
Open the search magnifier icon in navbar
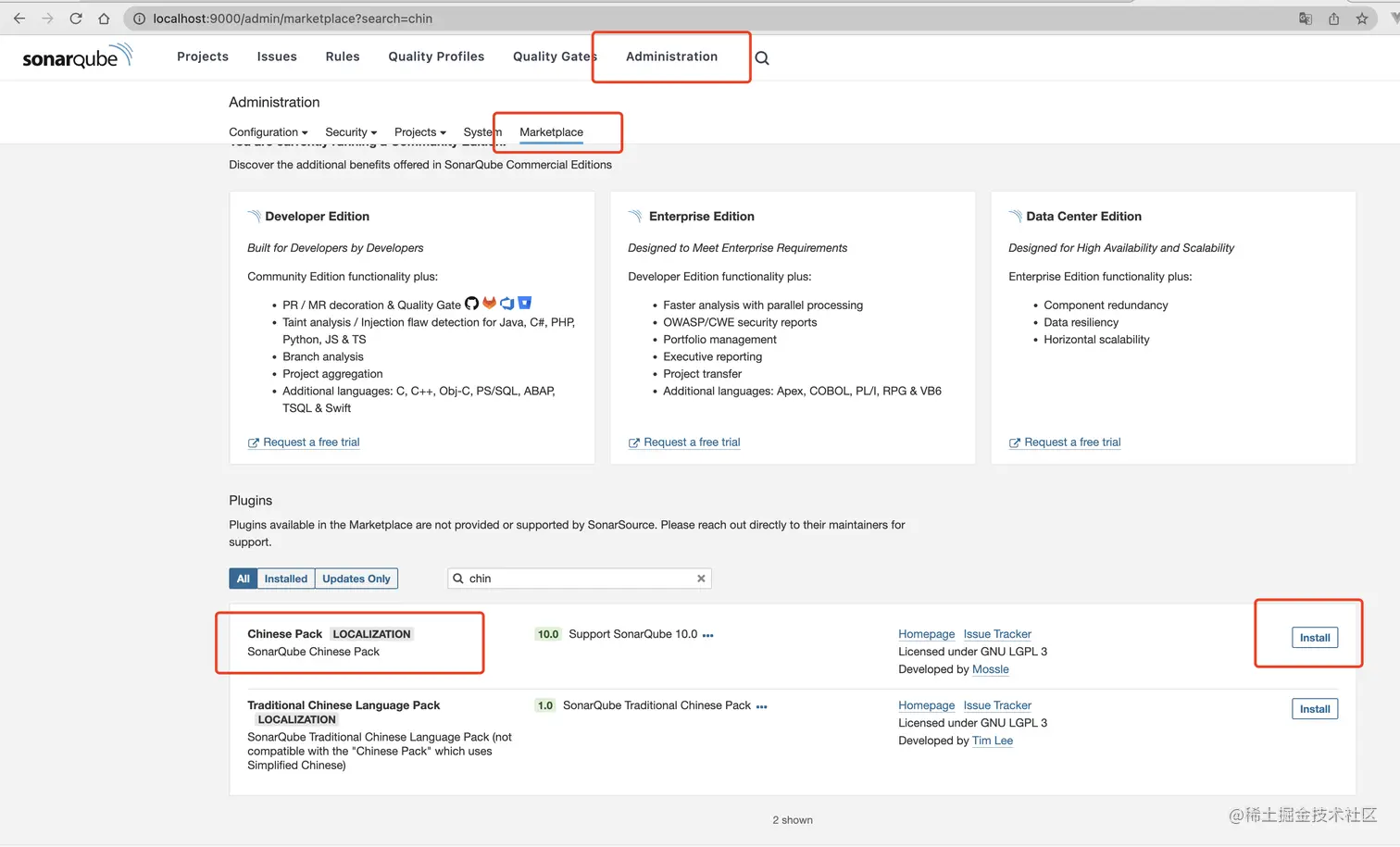click(762, 58)
